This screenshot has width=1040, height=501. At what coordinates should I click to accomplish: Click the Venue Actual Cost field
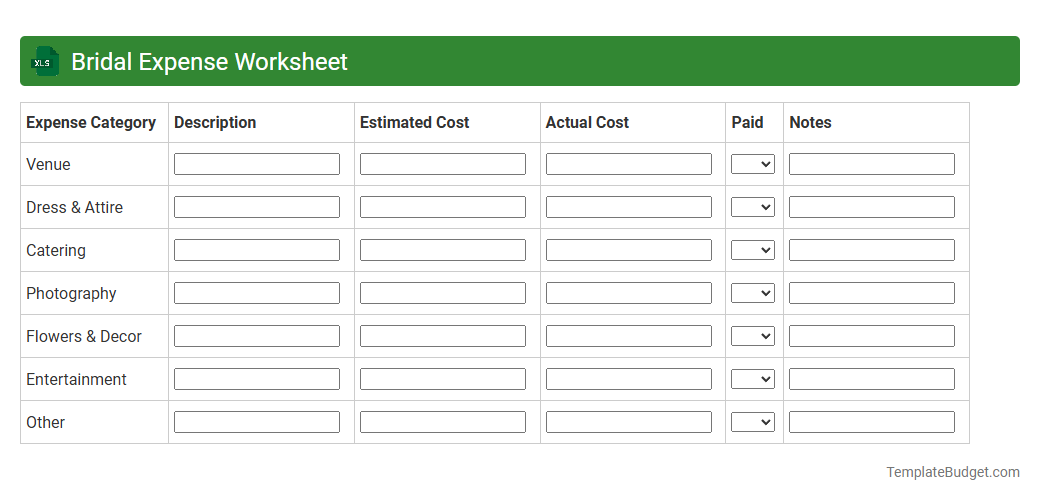pyautogui.click(x=629, y=164)
